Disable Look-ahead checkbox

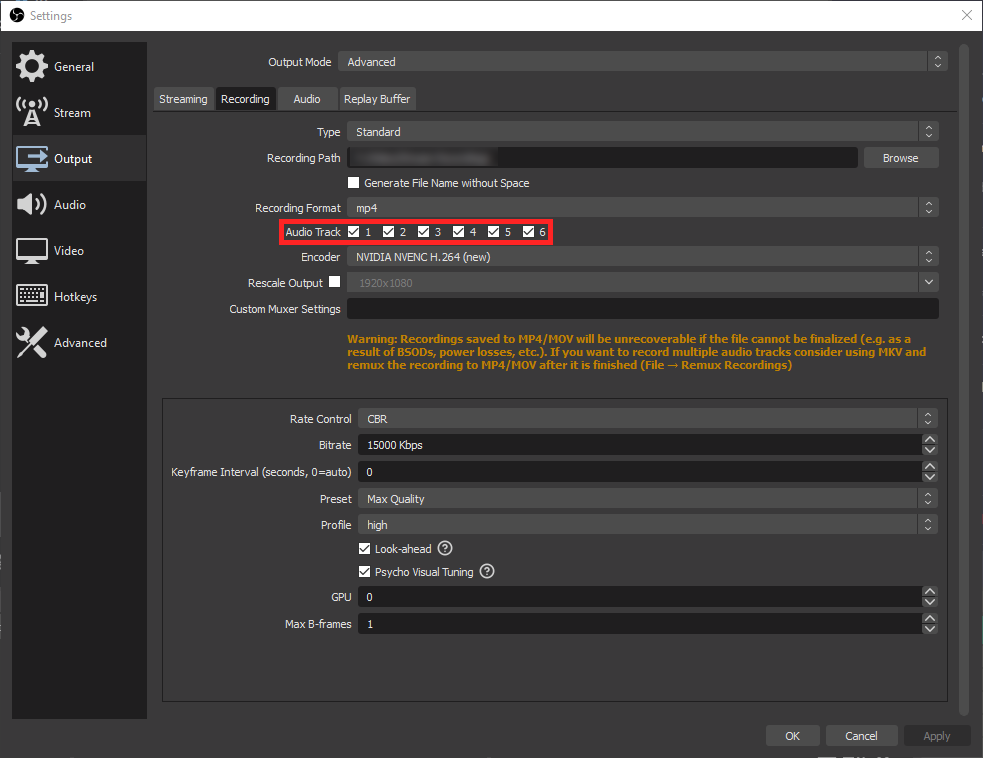pos(364,549)
